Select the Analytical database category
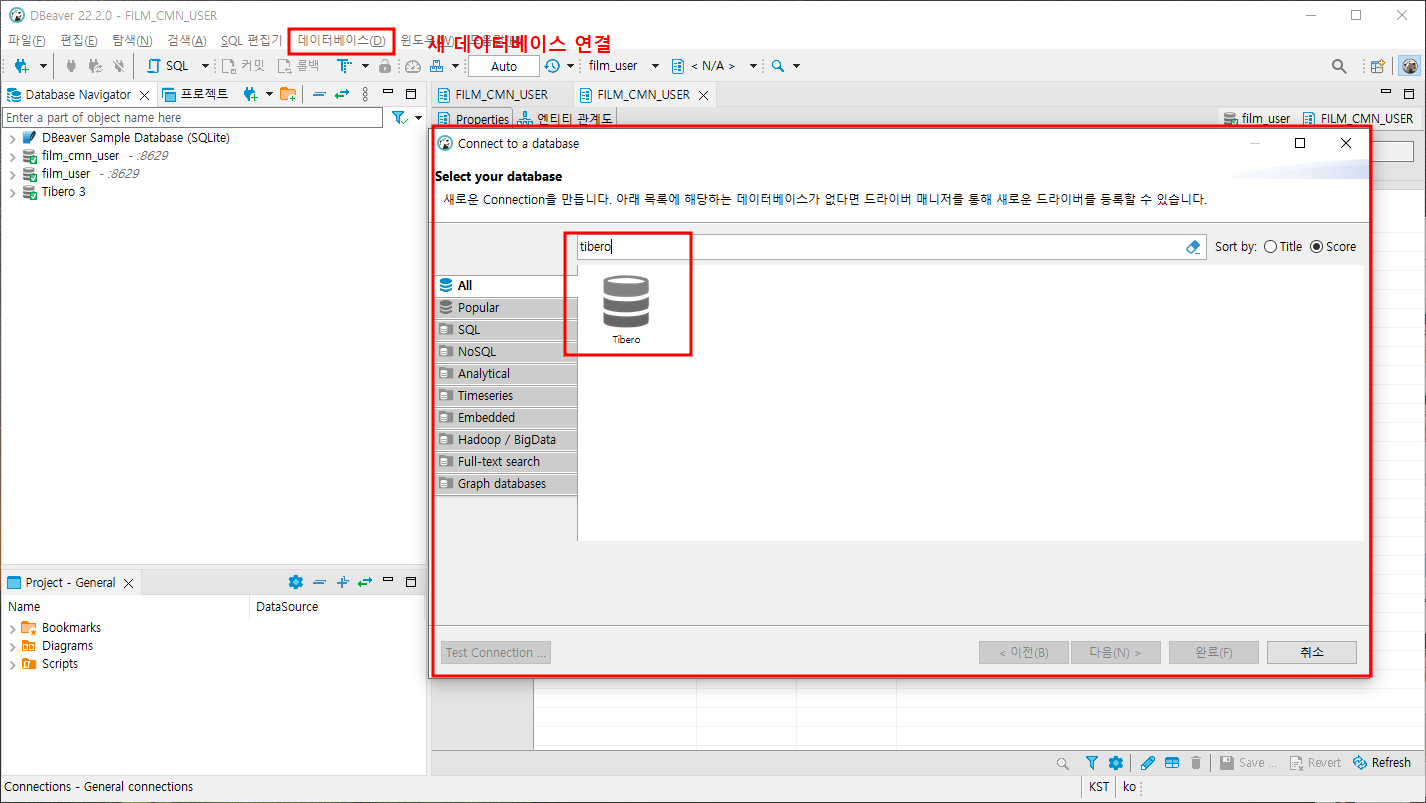This screenshot has height=803, width=1426. 507,374
